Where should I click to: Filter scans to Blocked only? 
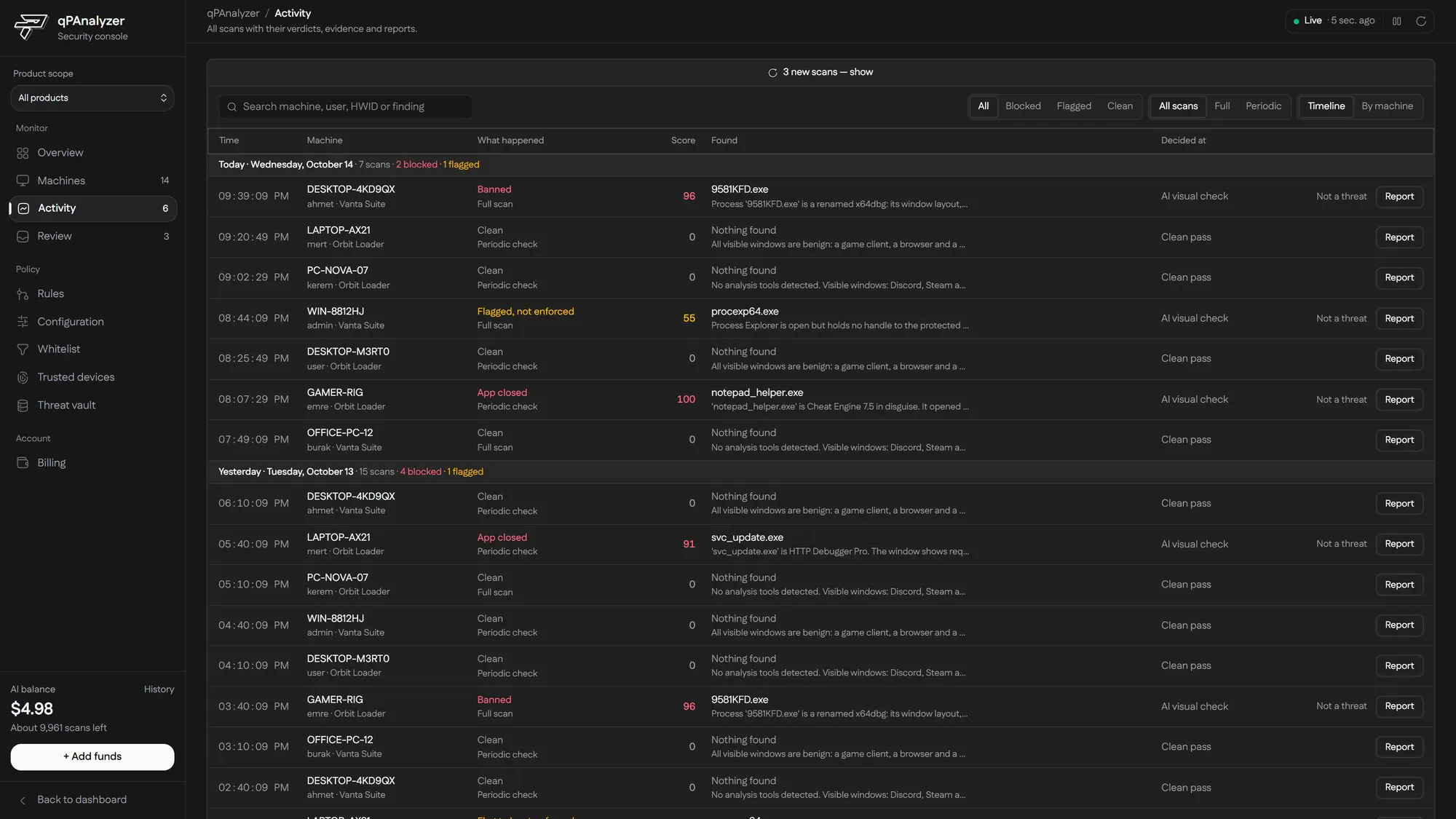pos(1023,106)
